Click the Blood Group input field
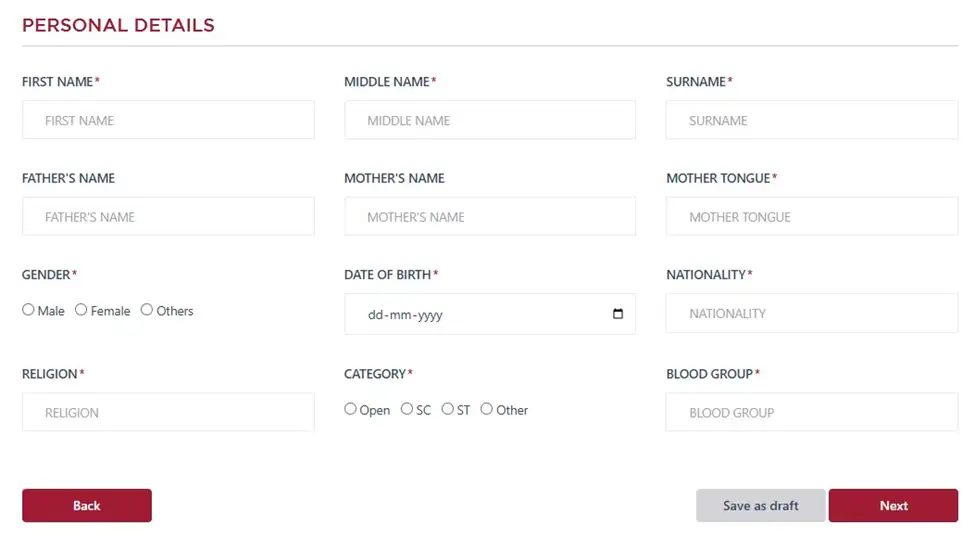This screenshot has height=538, width=975. pyautogui.click(x=811, y=412)
